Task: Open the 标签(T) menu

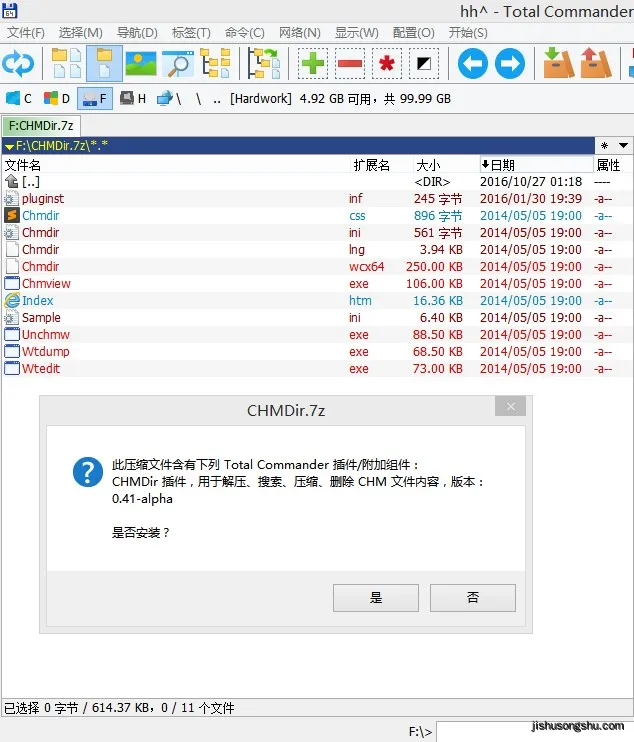Action: click(x=191, y=33)
